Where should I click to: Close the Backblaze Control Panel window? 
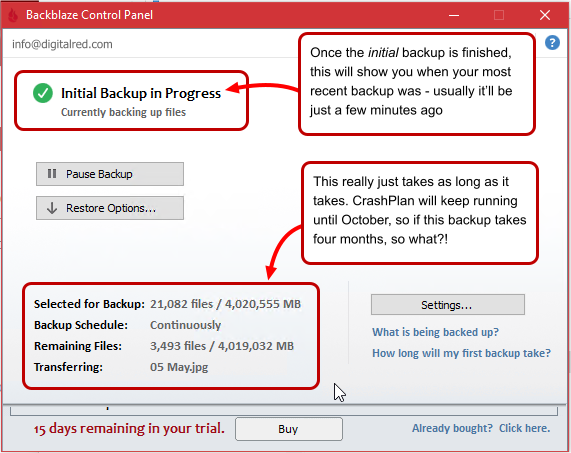pos(545,15)
